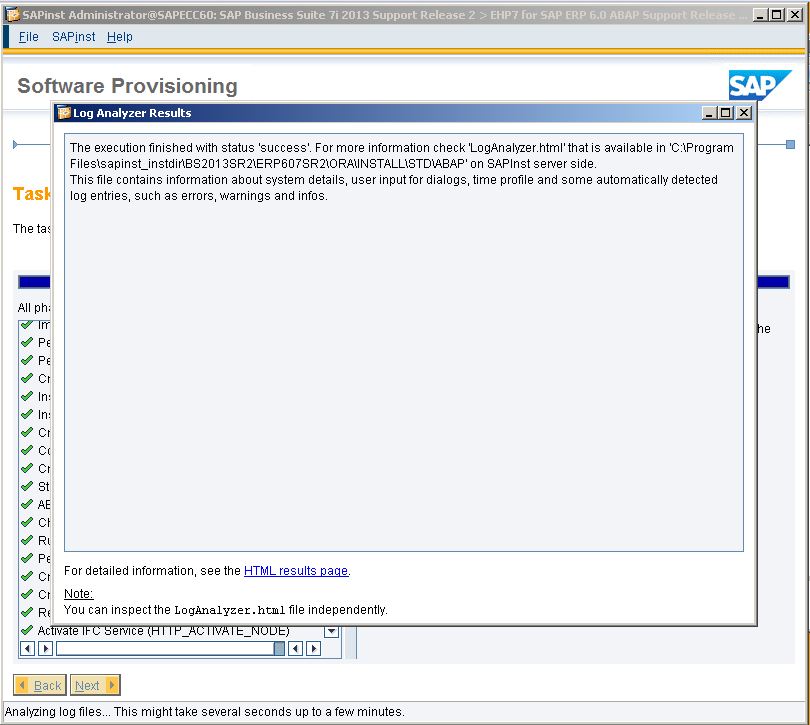Open the SAPinst menu
Screen dimensions: 810x725
click(73, 37)
